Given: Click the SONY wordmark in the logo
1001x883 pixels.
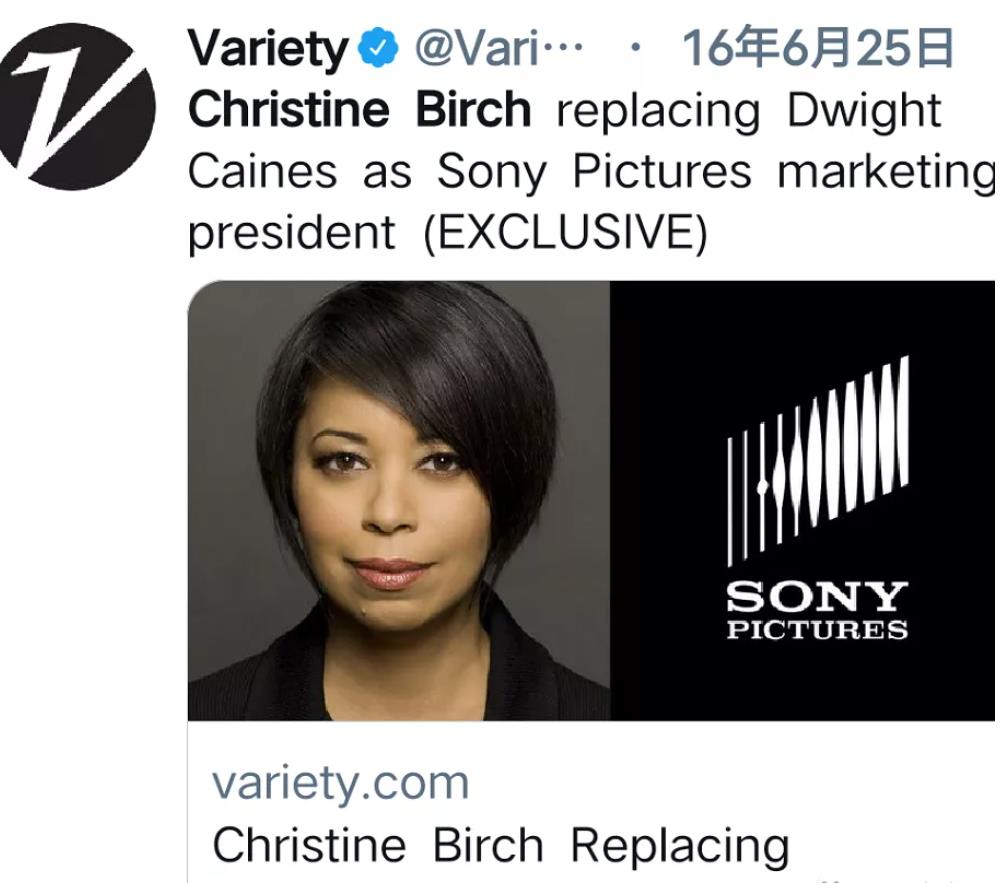Looking at the screenshot, I should coord(817,596).
